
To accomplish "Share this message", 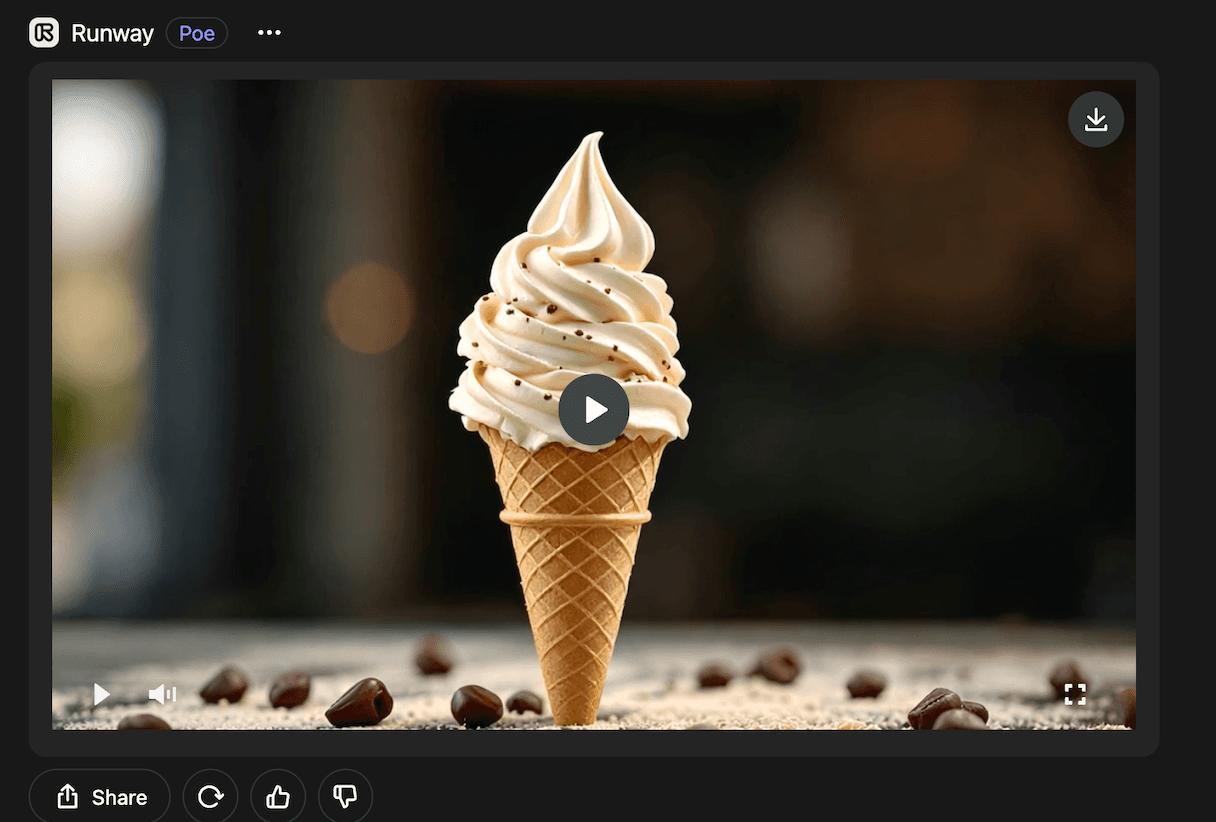I will click(100, 797).
